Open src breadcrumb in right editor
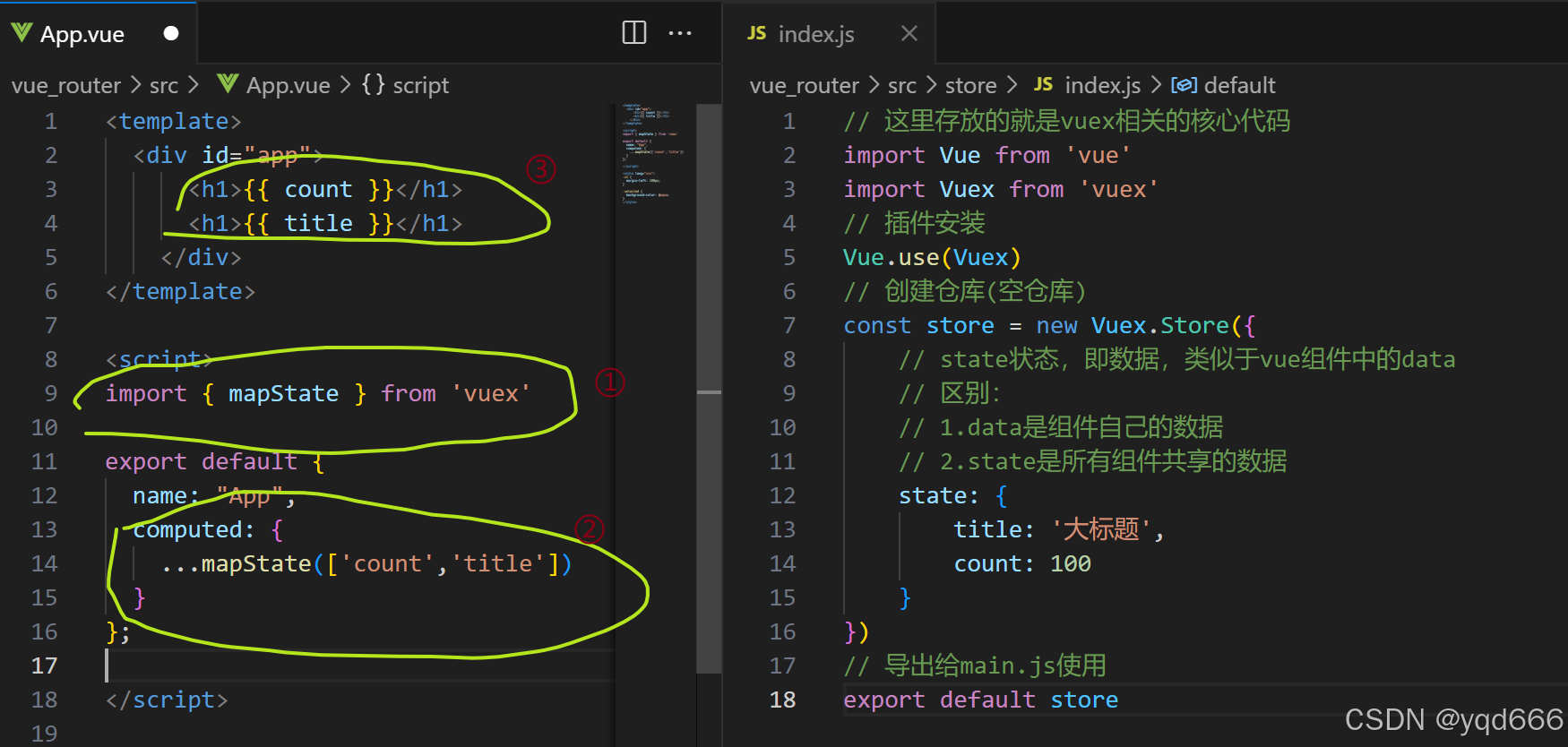Screen dimensions: 1568x747 click(902, 85)
